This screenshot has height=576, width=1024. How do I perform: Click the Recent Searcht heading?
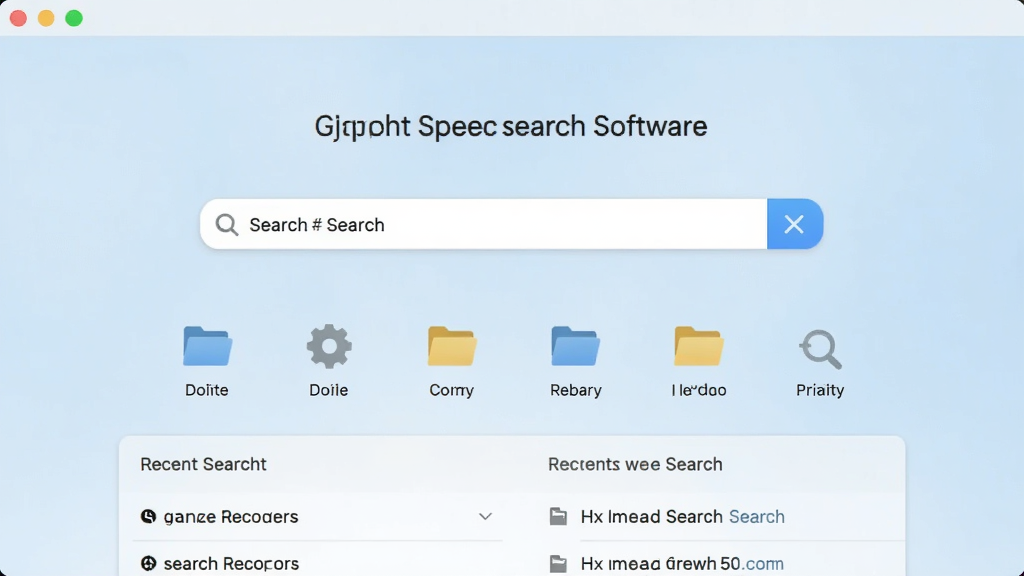[203, 464]
